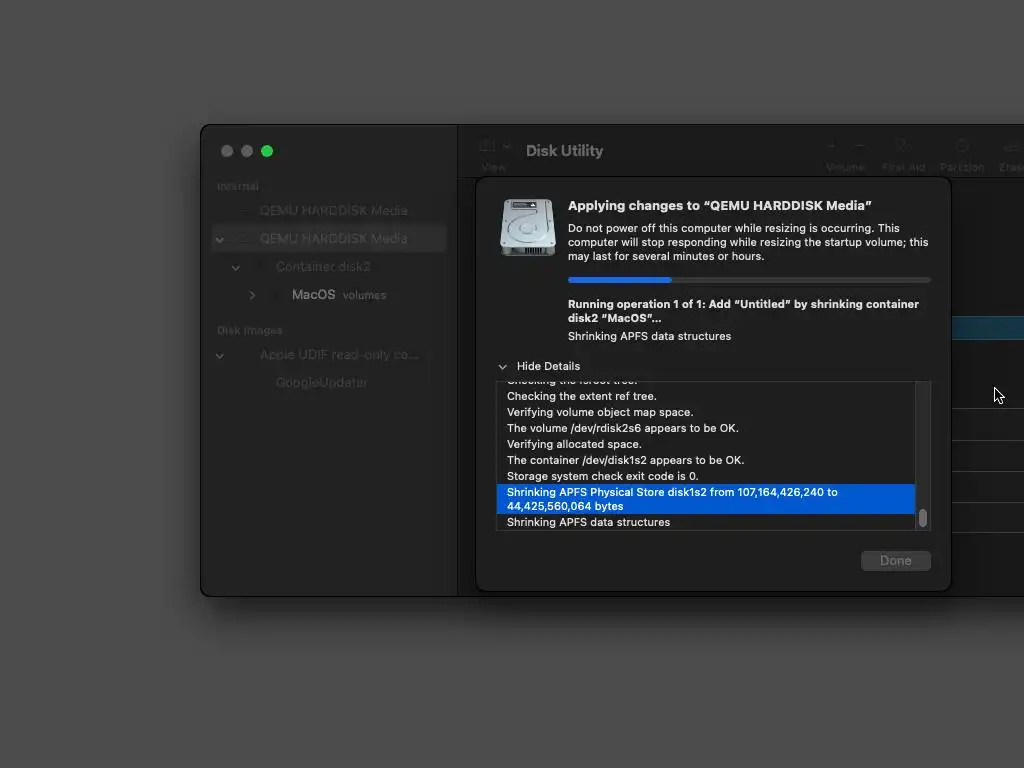The image size is (1024, 768).
Task: Click the Partition toolbar label
Action: point(962,167)
